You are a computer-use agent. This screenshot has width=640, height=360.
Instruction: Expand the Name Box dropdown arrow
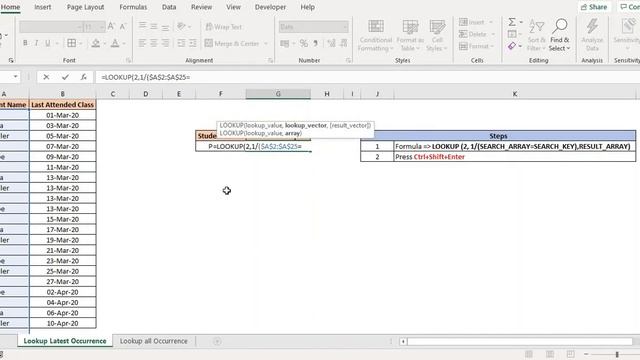16,77
